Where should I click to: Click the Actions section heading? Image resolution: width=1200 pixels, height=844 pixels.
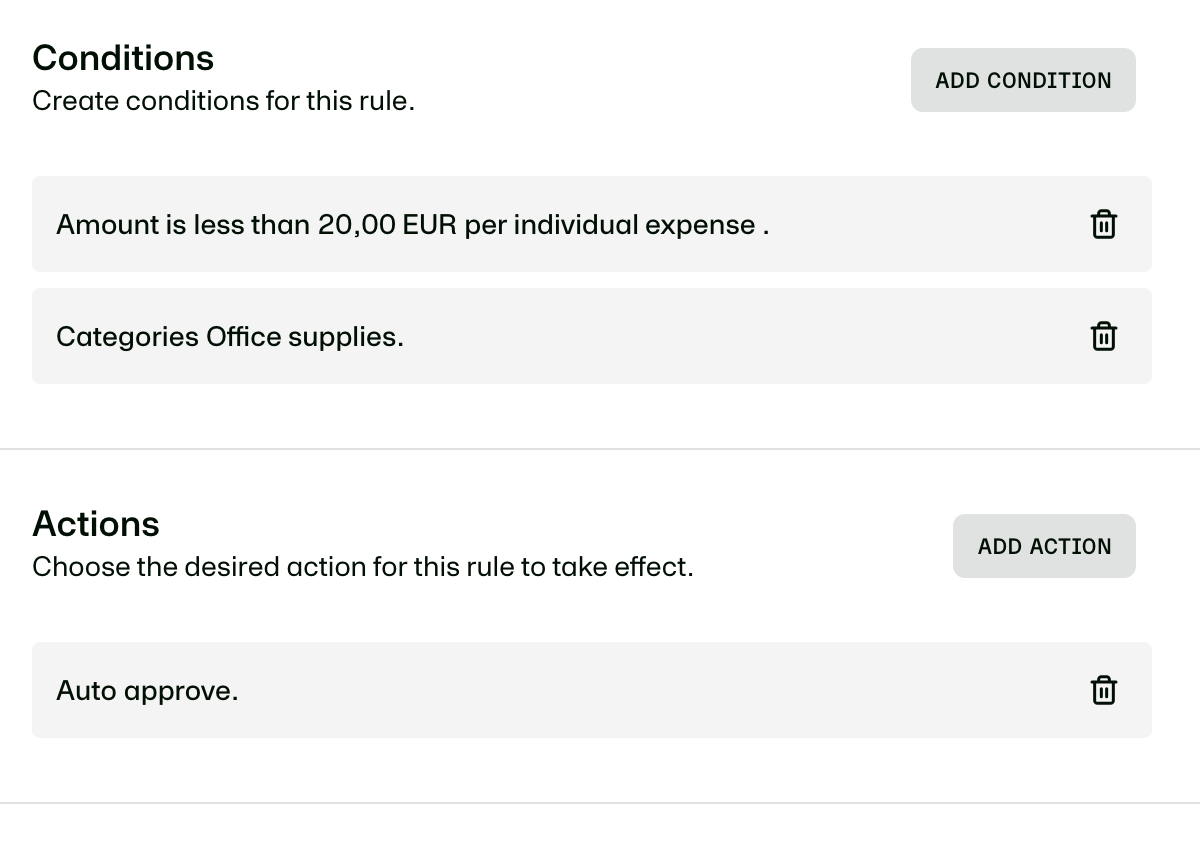96,524
